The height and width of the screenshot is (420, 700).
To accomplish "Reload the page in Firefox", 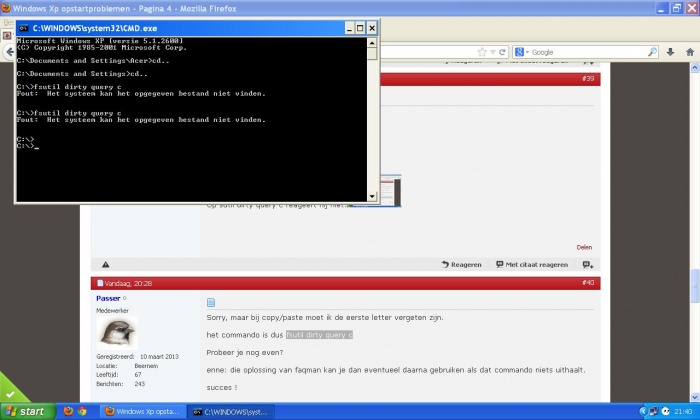I will tap(502, 52).
